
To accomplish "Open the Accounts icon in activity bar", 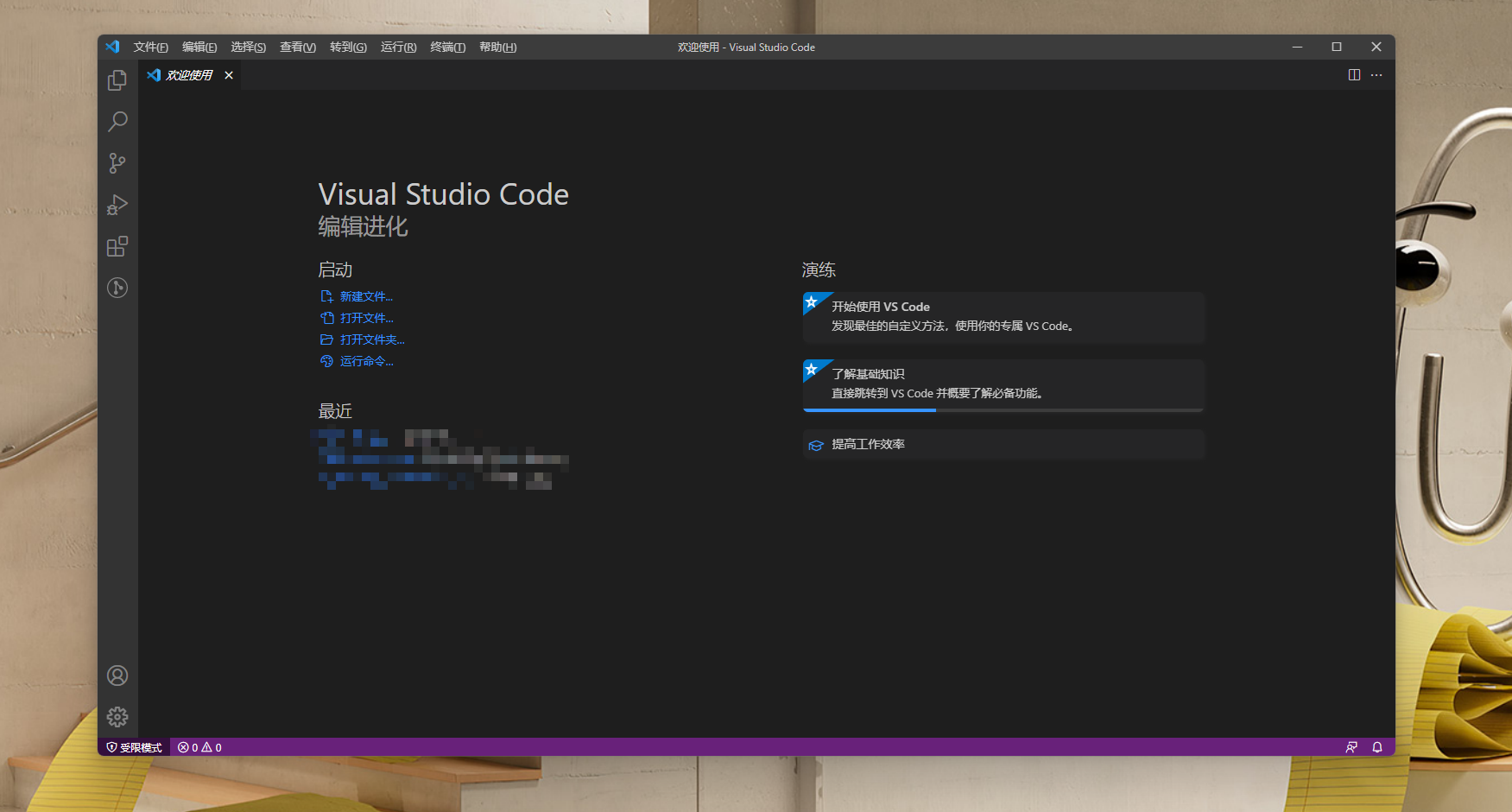I will tap(117, 676).
